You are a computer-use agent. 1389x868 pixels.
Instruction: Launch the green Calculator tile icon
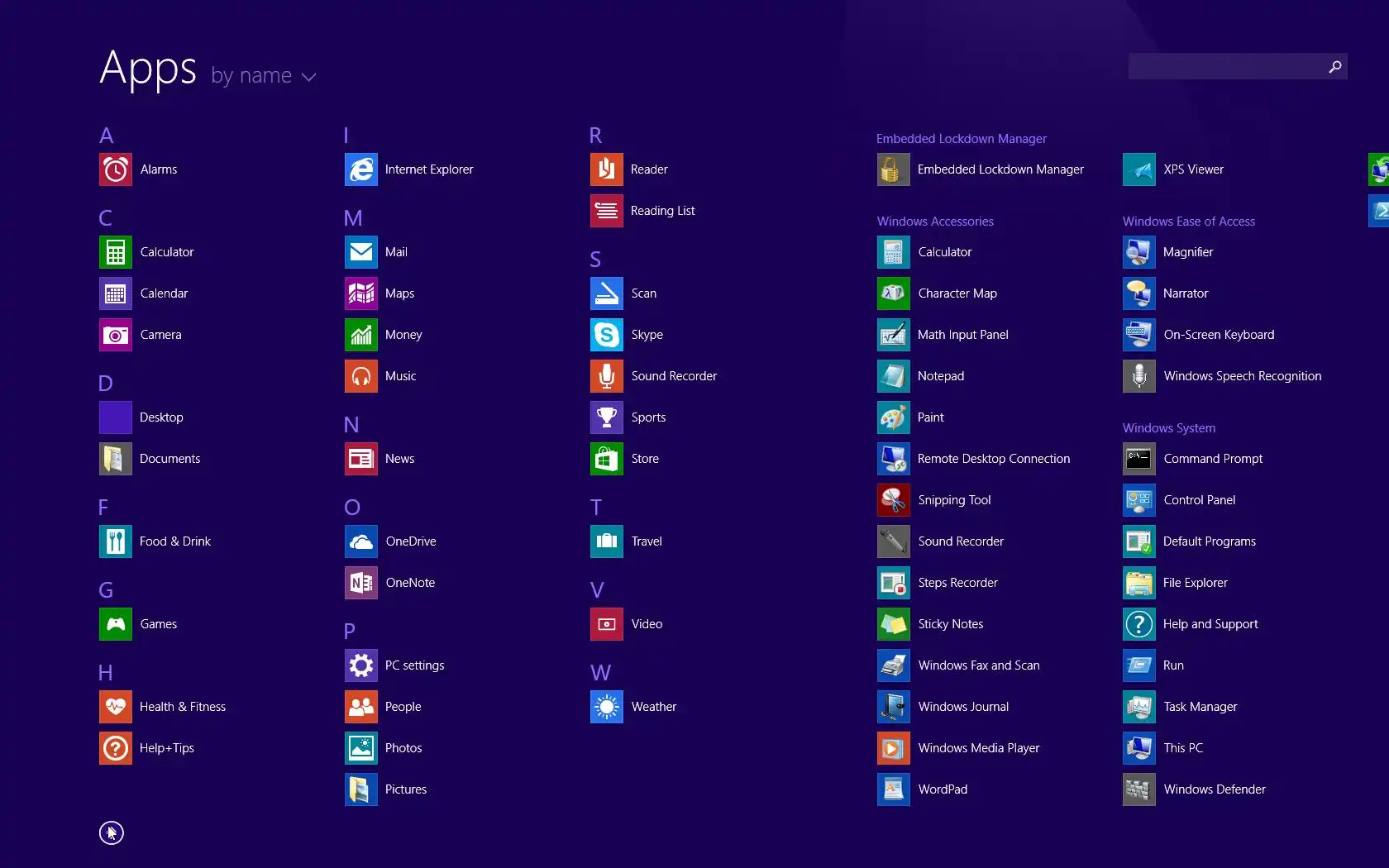tap(116, 252)
